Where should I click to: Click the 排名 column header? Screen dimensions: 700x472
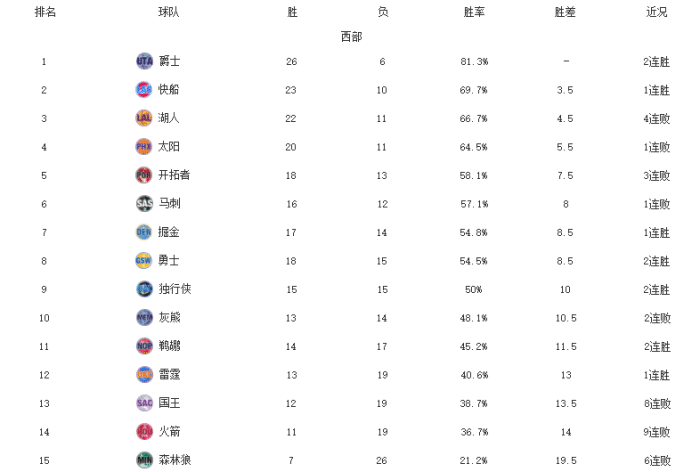45,12
